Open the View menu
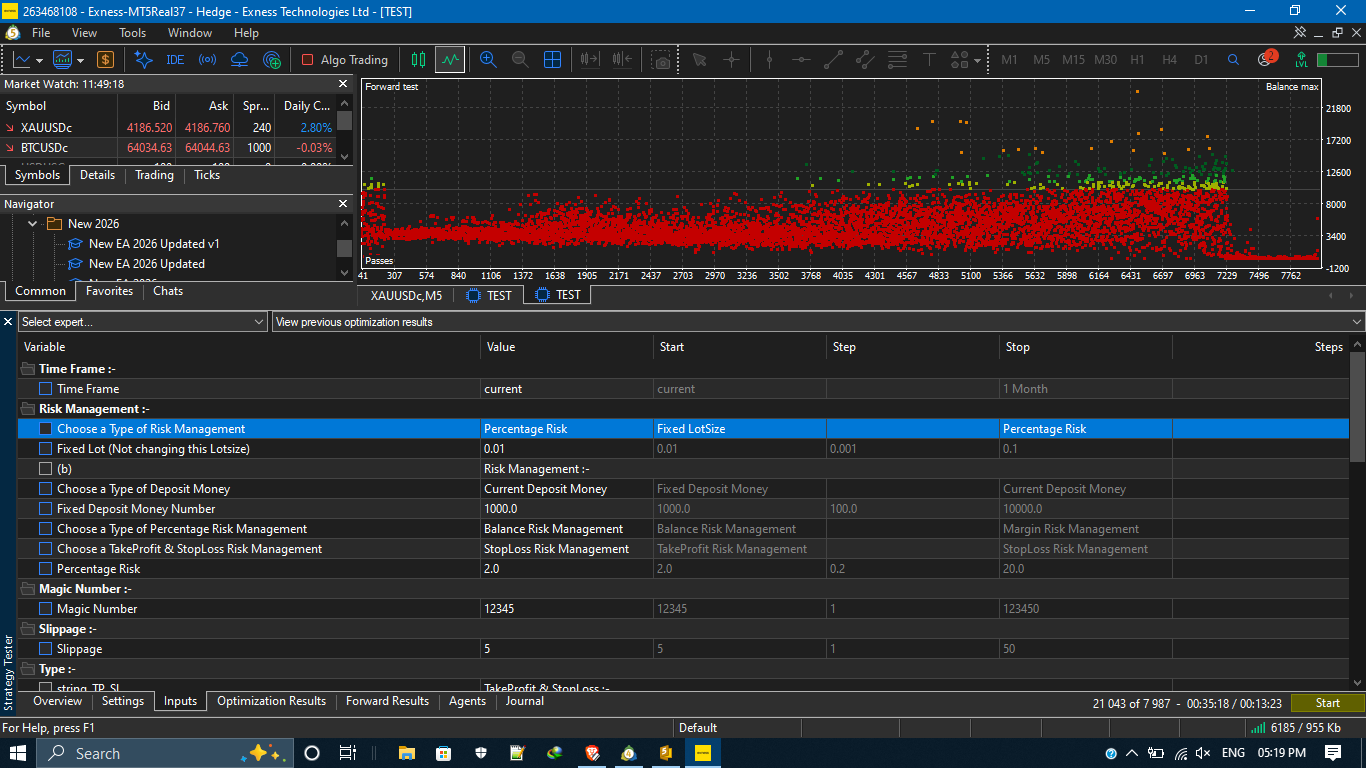Viewport: 1366px width, 768px height. (x=85, y=33)
